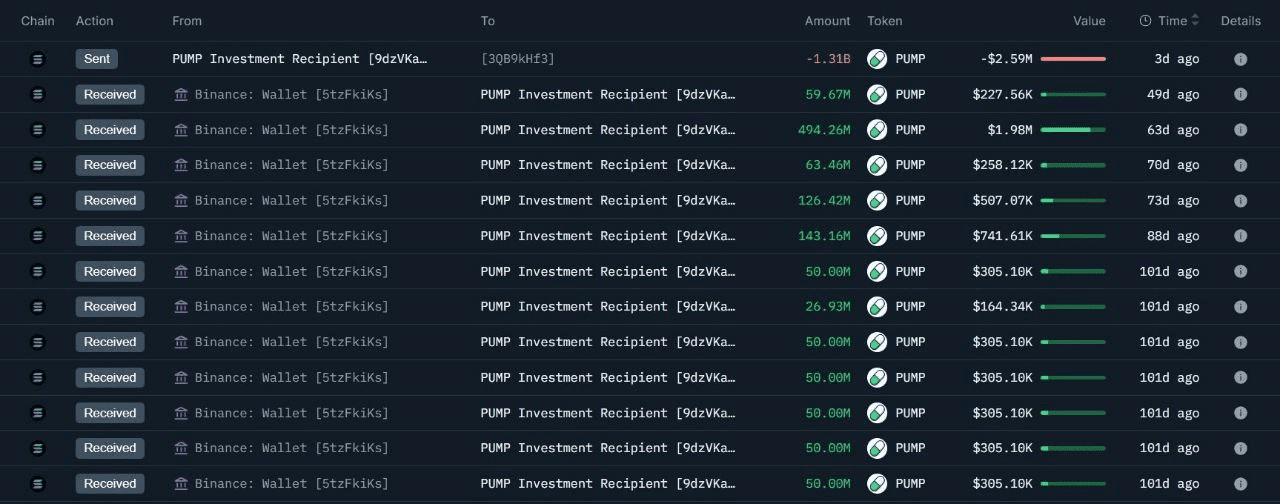1280x504 pixels.
Task: Click green value bar next to $1.98M
Action: tap(1073, 130)
